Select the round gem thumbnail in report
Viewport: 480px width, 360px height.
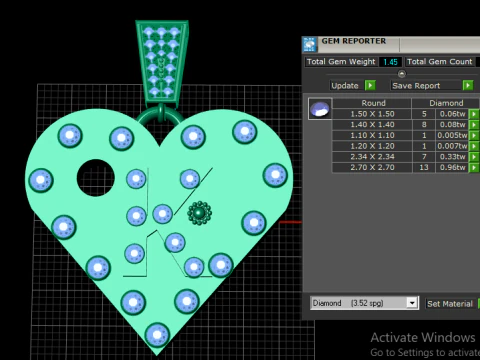tap(320, 109)
